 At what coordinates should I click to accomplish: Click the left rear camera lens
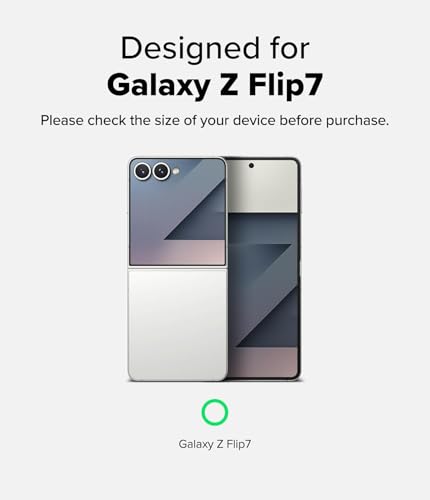point(142,171)
